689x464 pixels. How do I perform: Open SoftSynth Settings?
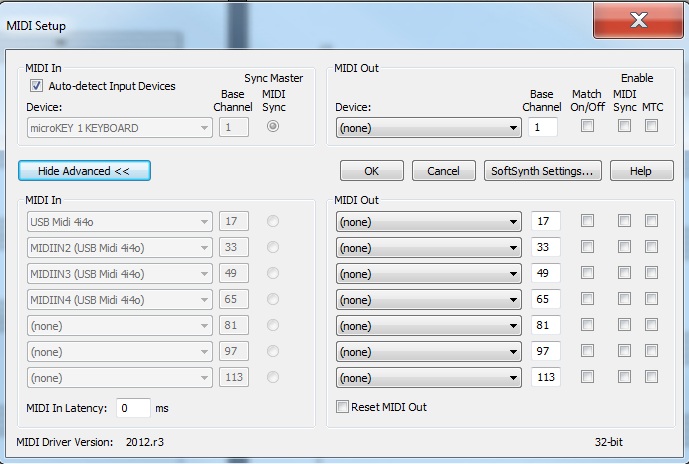click(x=542, y=171)
